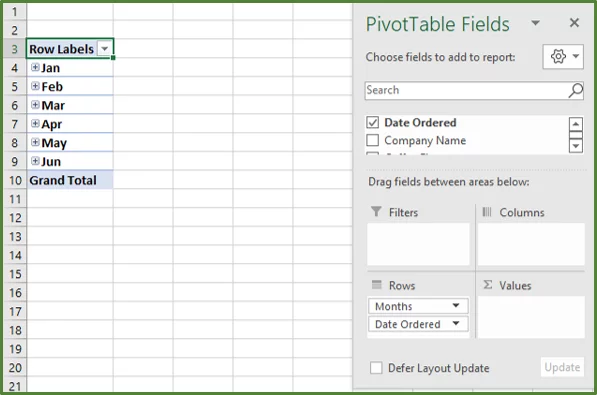Image resolution: width=597 pixels, height=395 pixels.
Task: Click inside the Columns area box
Action: (531, 244)
